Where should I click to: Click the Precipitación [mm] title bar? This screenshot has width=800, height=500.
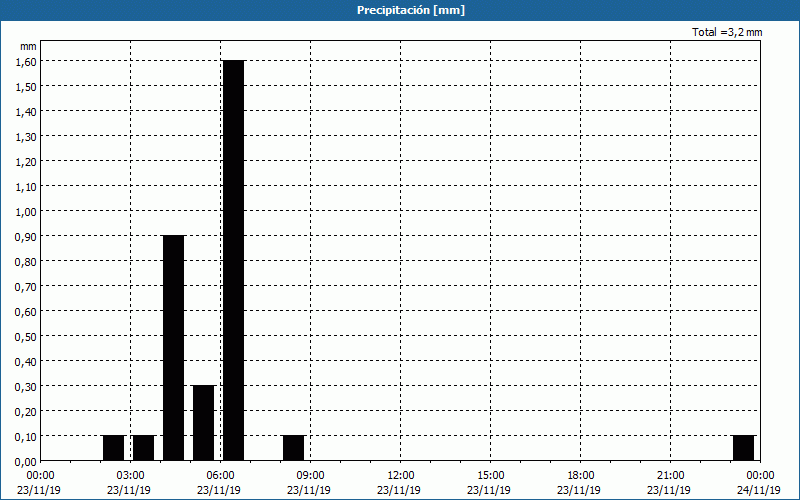pyautogui.click(x=400, y=10)
